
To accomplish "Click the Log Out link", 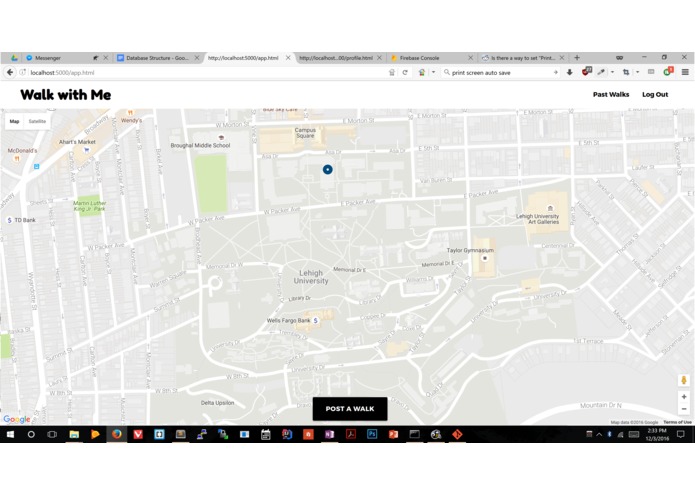I will coord(655,94).
